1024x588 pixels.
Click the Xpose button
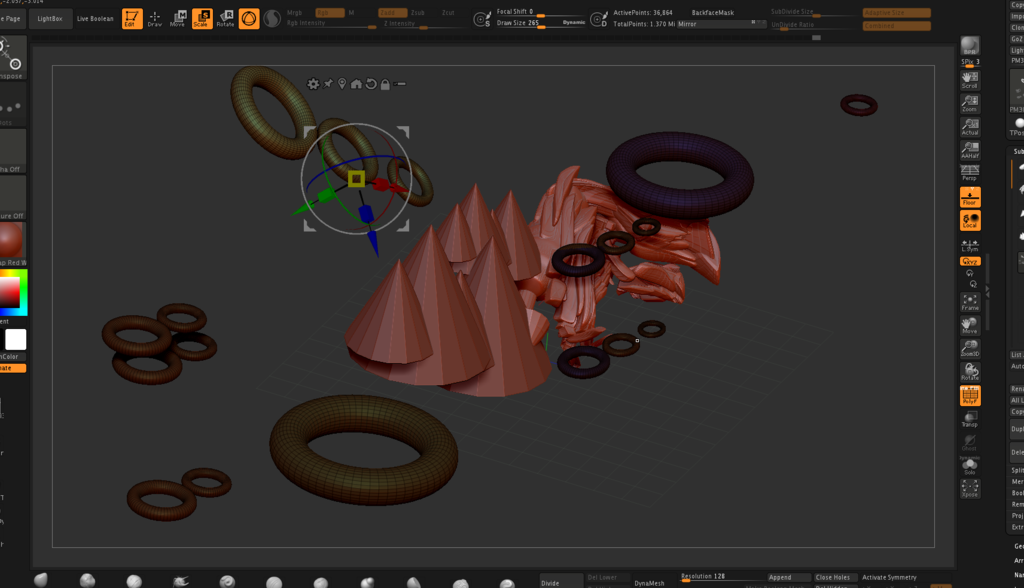970,489
